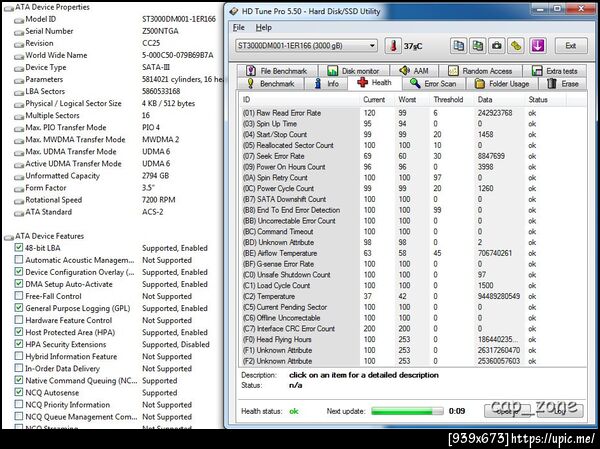Toggle the 48-bit LBA checkbox
Viewport: 600px width, 449px height.
18,247
